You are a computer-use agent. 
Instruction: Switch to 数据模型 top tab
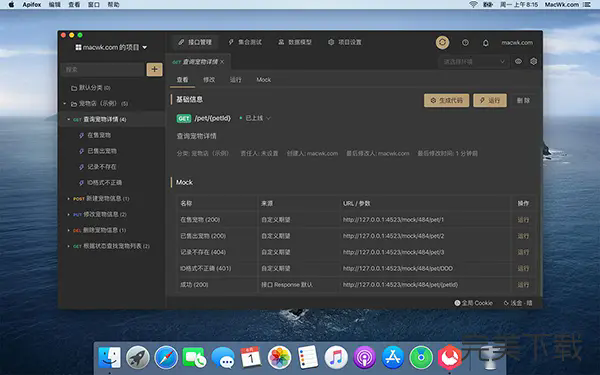(295, 42)
